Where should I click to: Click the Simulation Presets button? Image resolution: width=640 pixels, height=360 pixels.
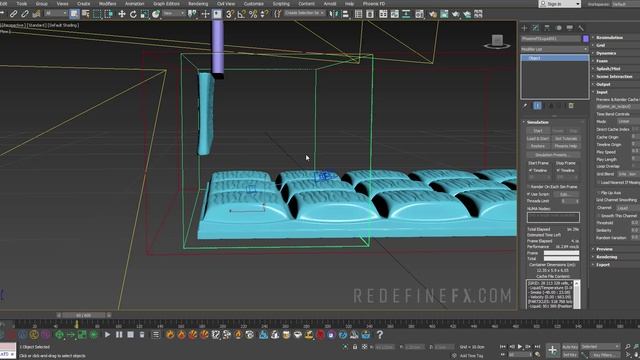553,155
